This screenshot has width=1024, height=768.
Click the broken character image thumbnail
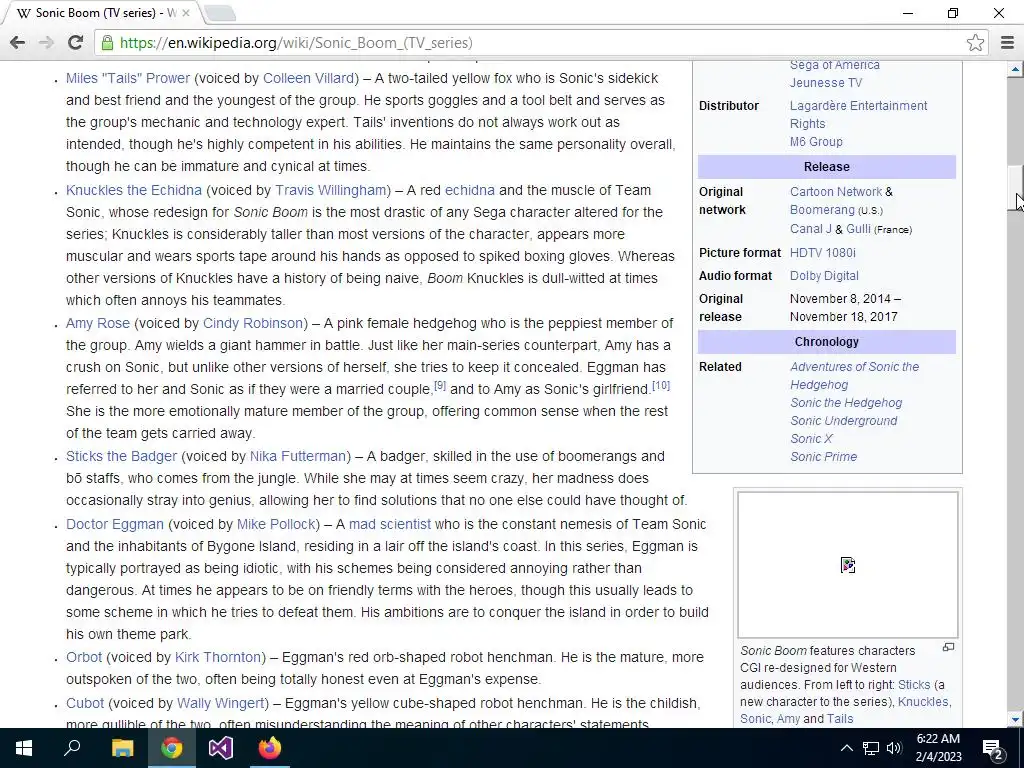click(848, 565)
